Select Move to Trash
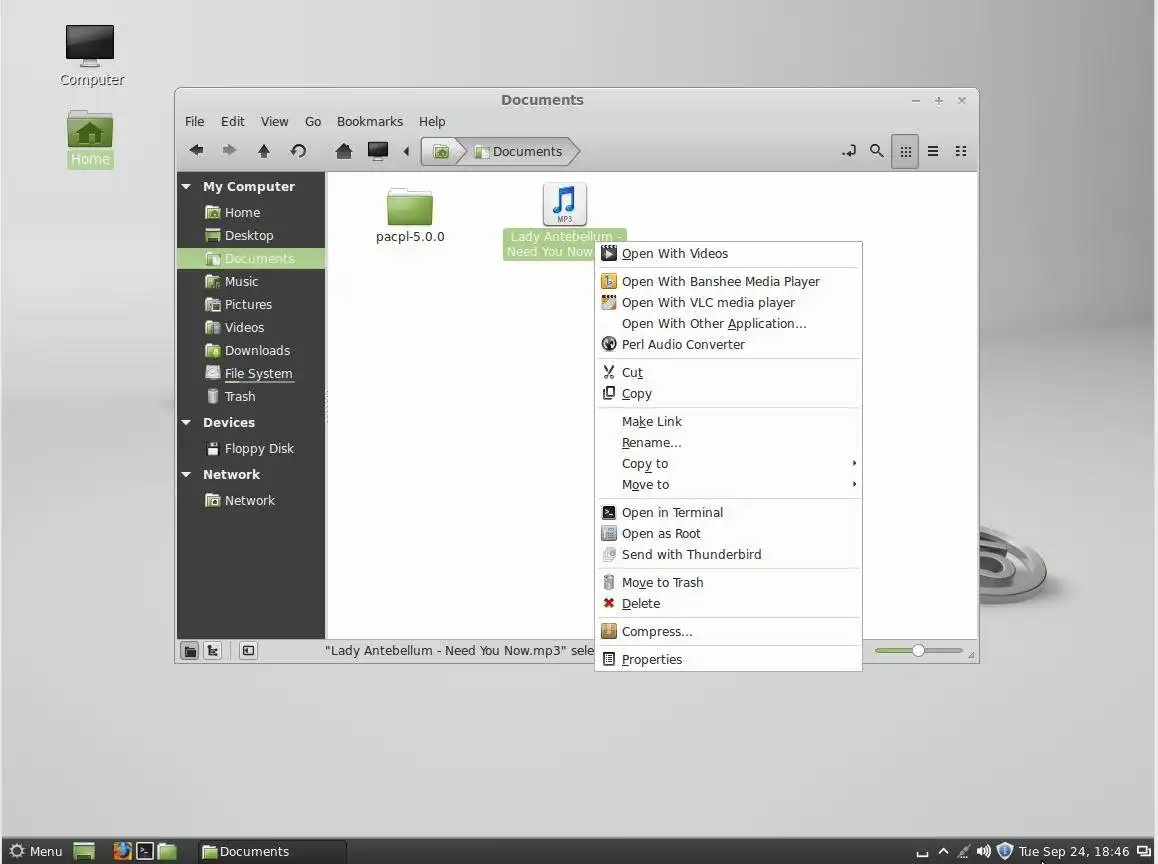Screen dimensions: 1158x864 point(728,583)
